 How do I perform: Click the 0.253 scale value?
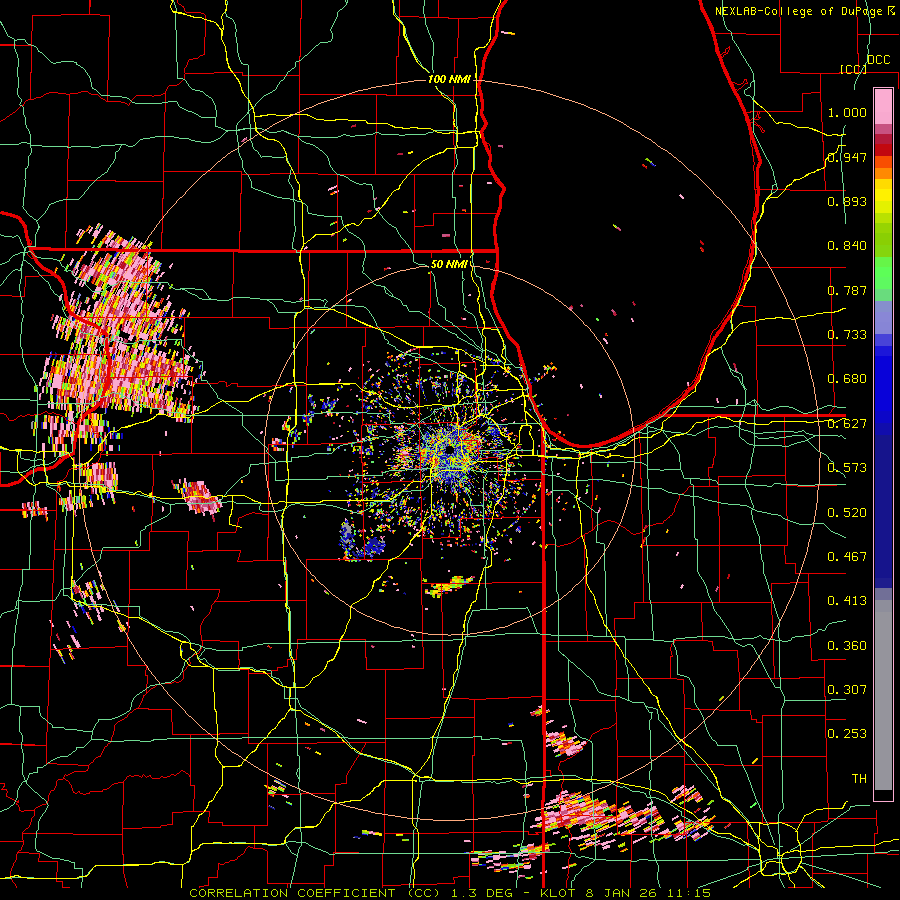pyautogui.click(x=847, y=734)
